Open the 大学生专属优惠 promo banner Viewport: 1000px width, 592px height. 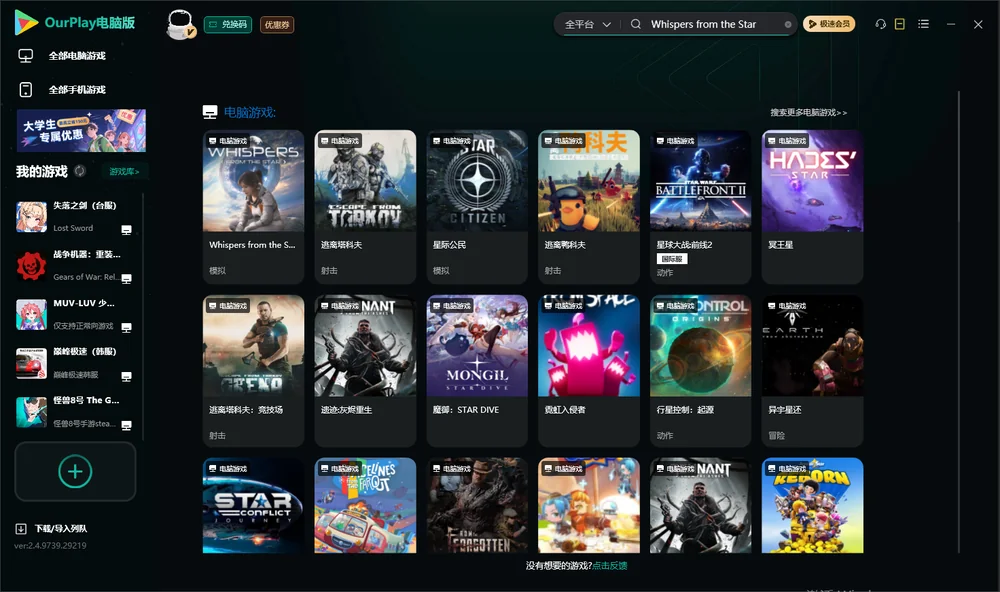(x=81, y=131)
